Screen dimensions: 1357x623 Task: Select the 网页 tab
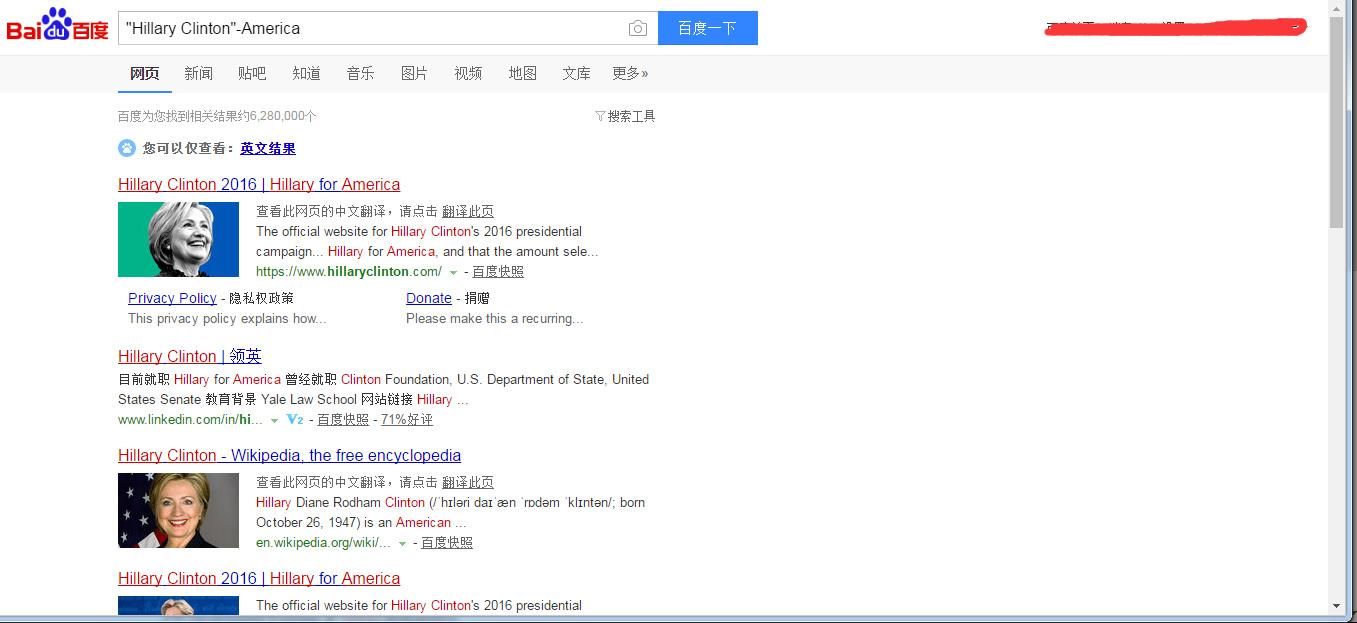point(145,73)
